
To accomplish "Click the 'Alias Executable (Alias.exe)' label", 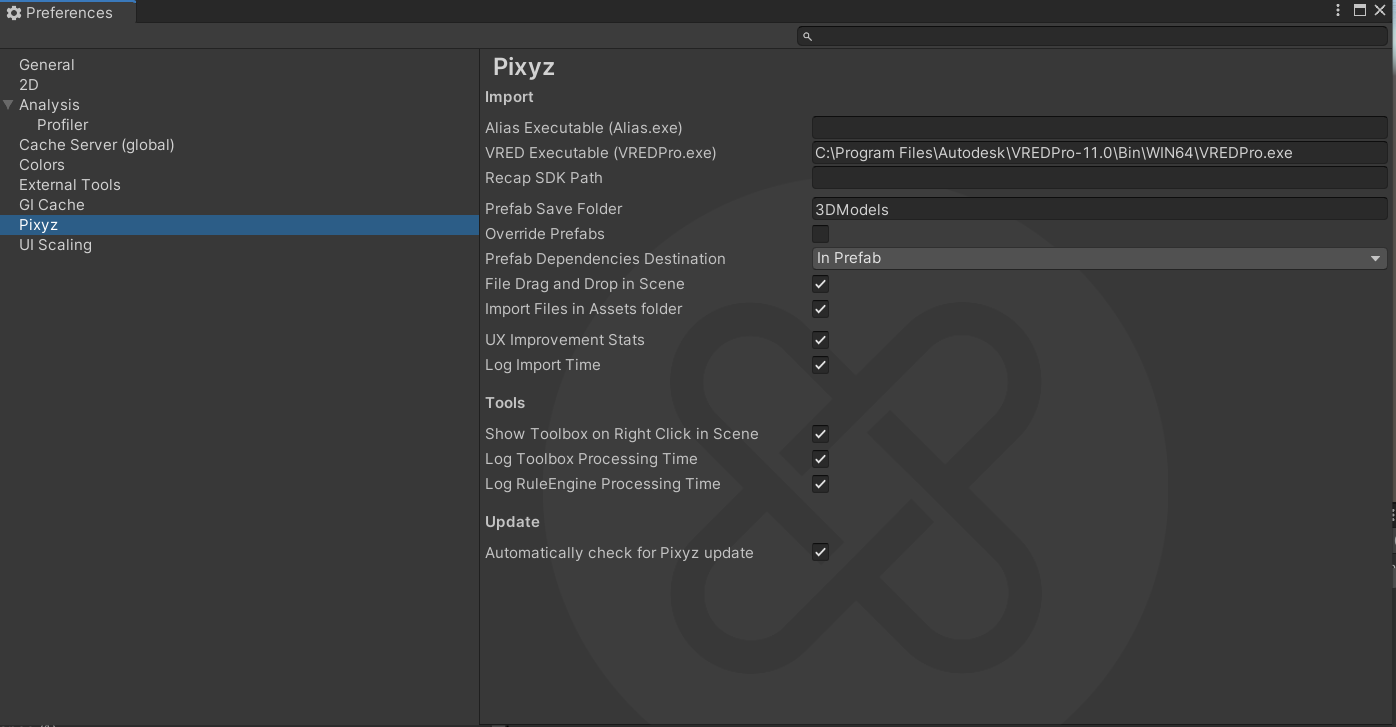I will pyautogui.click(x=584, y=128).
